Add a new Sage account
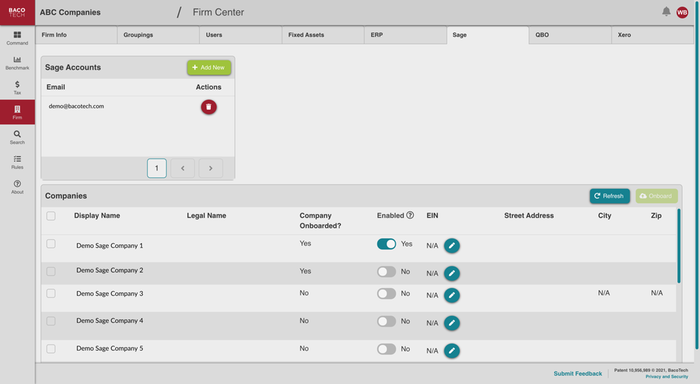The width and height of the screenshot is (700, 384). click(x=209, y=67)
